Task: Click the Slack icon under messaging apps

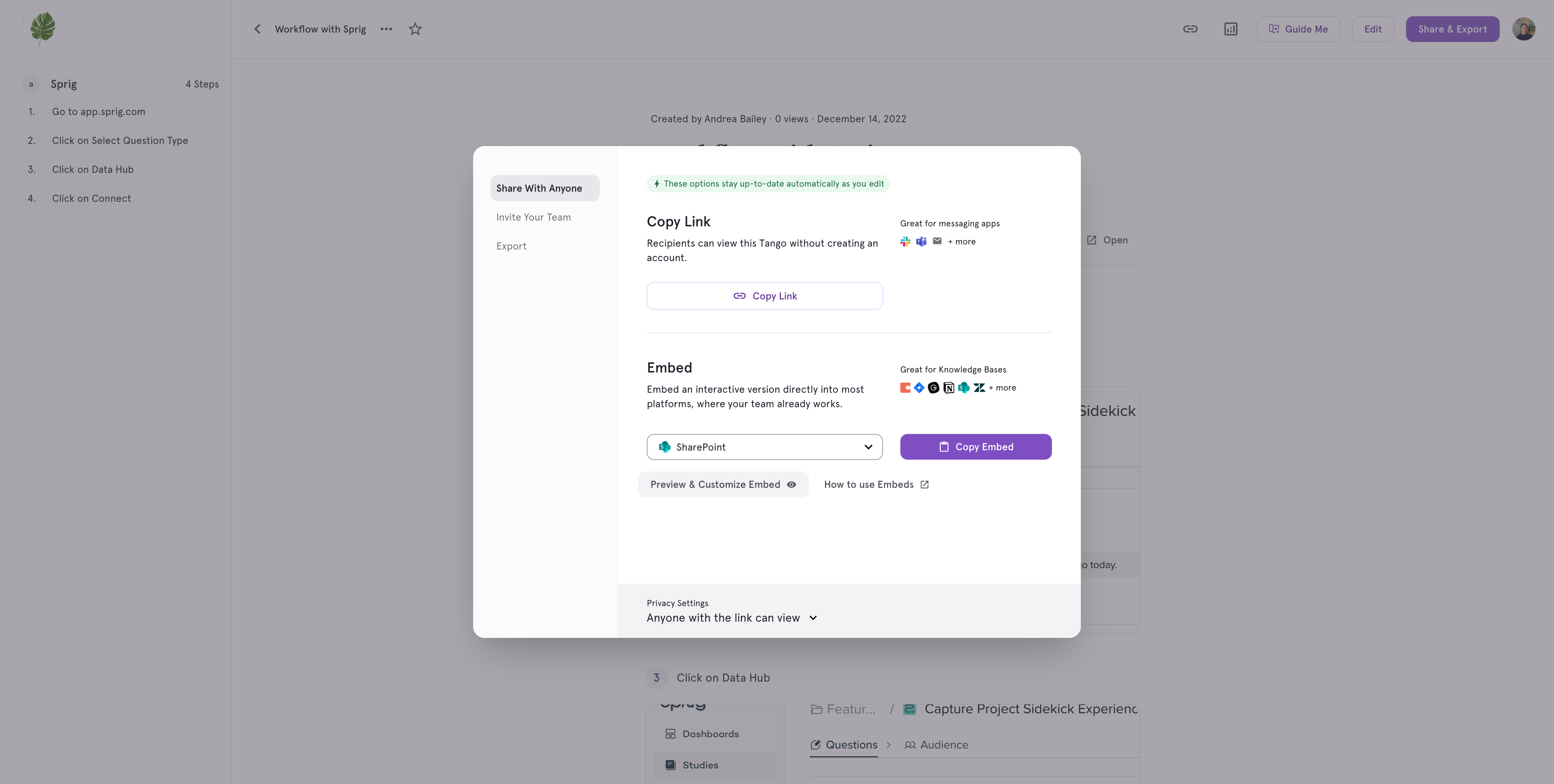Action: click(x=905, y=241)
